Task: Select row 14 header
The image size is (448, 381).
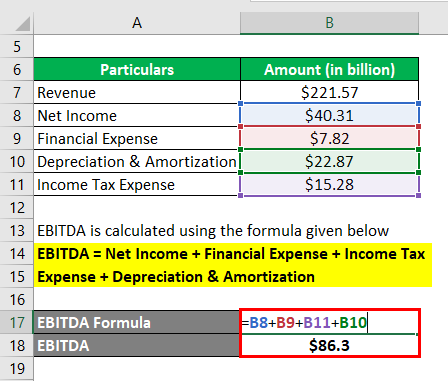Action: [17, 253]
